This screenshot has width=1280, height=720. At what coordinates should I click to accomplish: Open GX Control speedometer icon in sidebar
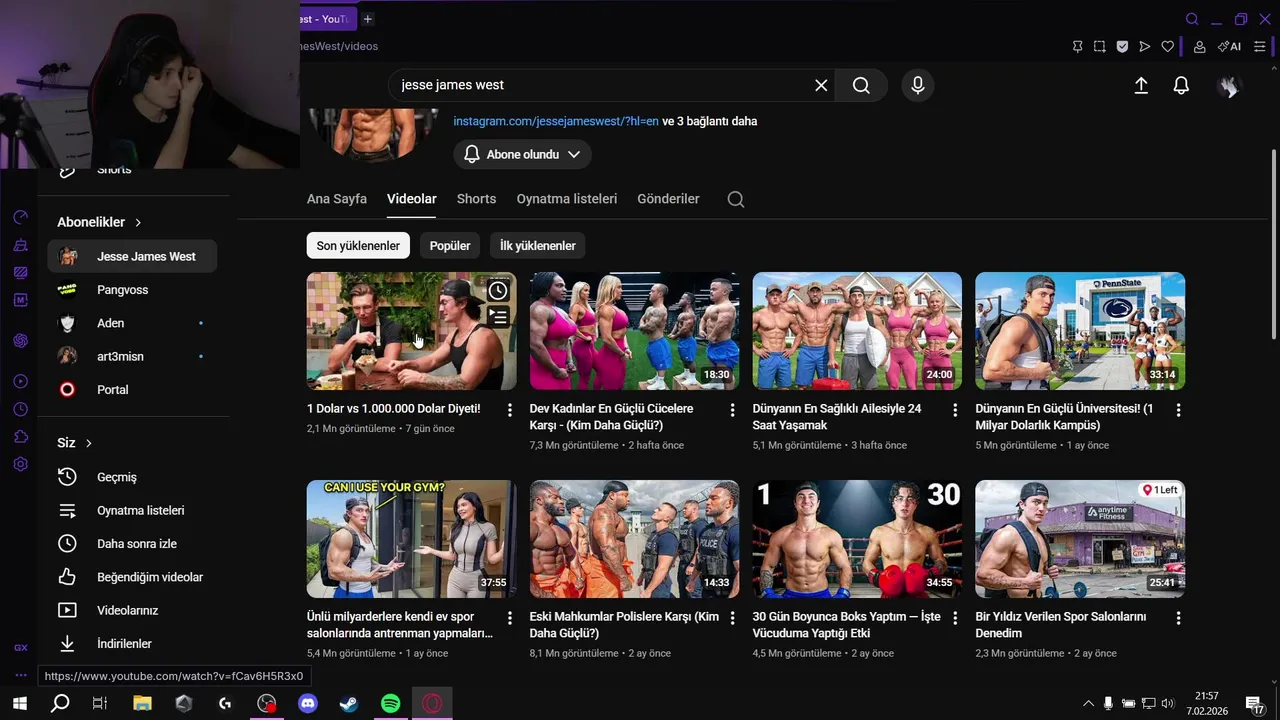tap(20, 217)
